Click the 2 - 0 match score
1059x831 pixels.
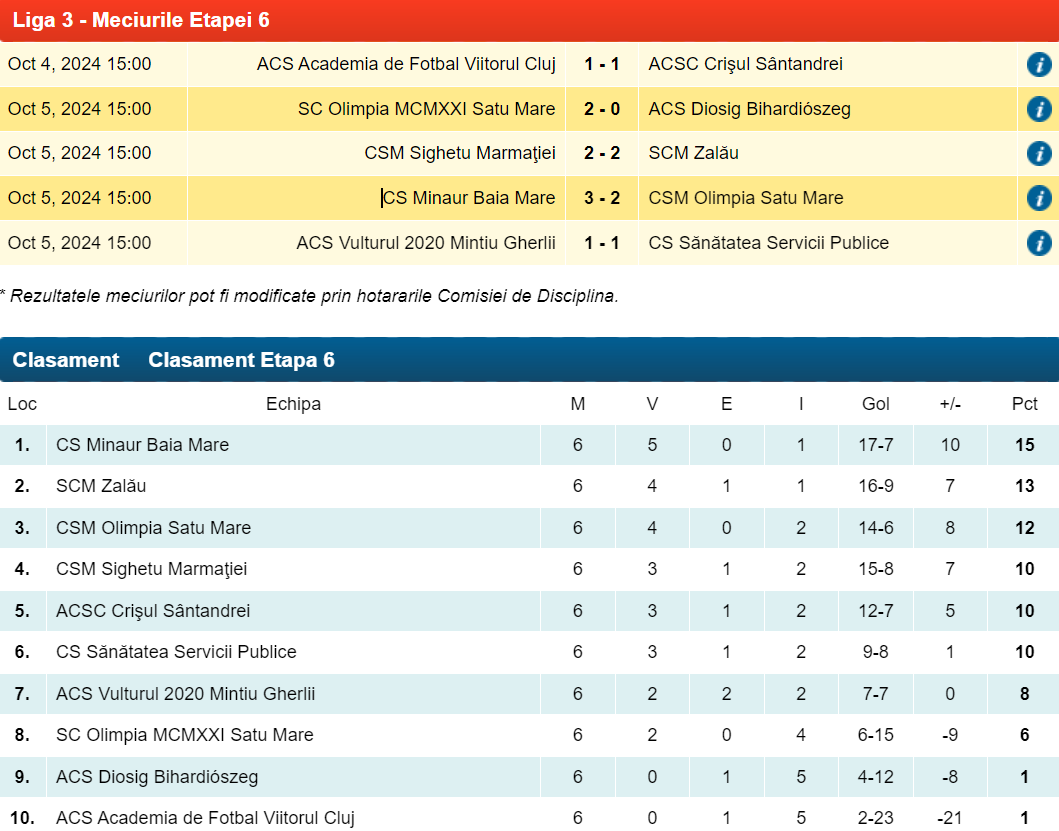(x=602, y=109)
